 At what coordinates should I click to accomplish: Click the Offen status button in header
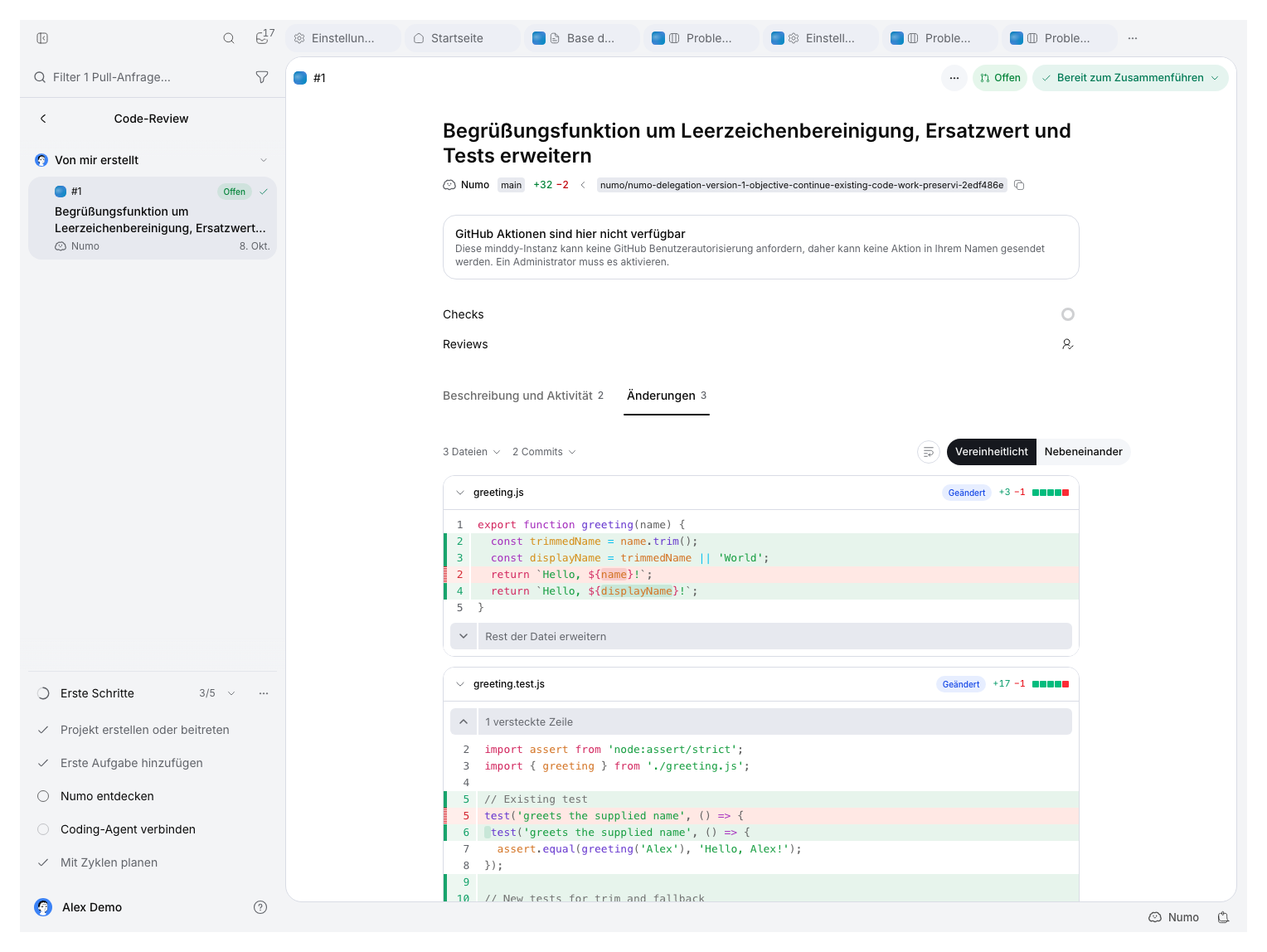(x=1000, y=78)
